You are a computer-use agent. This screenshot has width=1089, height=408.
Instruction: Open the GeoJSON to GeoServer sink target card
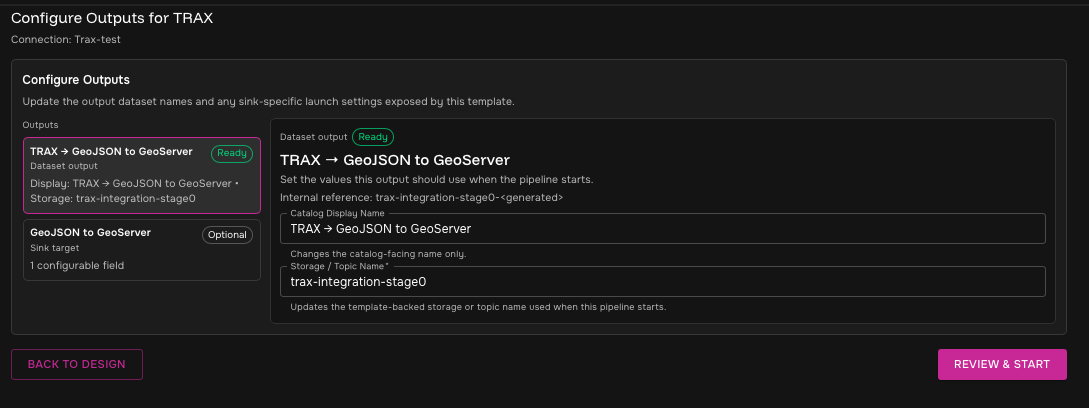click(142, 250)
